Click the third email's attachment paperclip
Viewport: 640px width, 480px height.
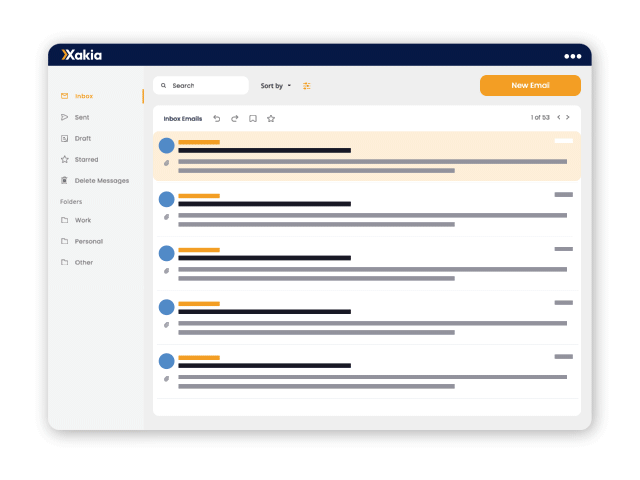coord(167,271)
